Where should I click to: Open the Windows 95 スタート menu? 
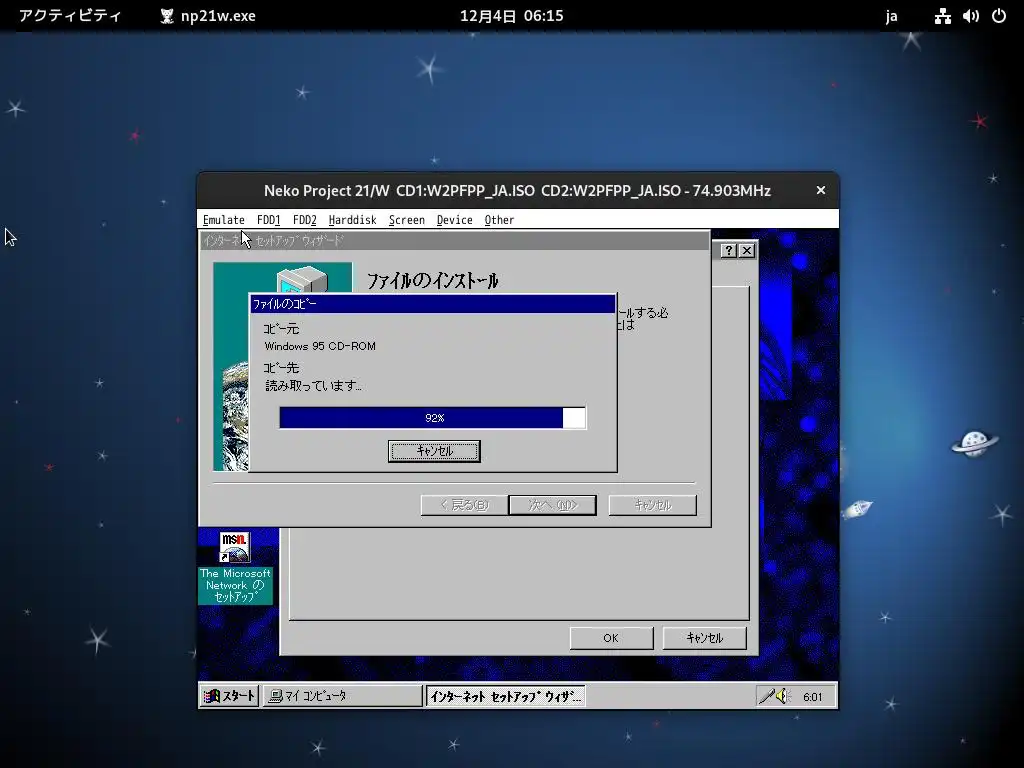(229, 696)
